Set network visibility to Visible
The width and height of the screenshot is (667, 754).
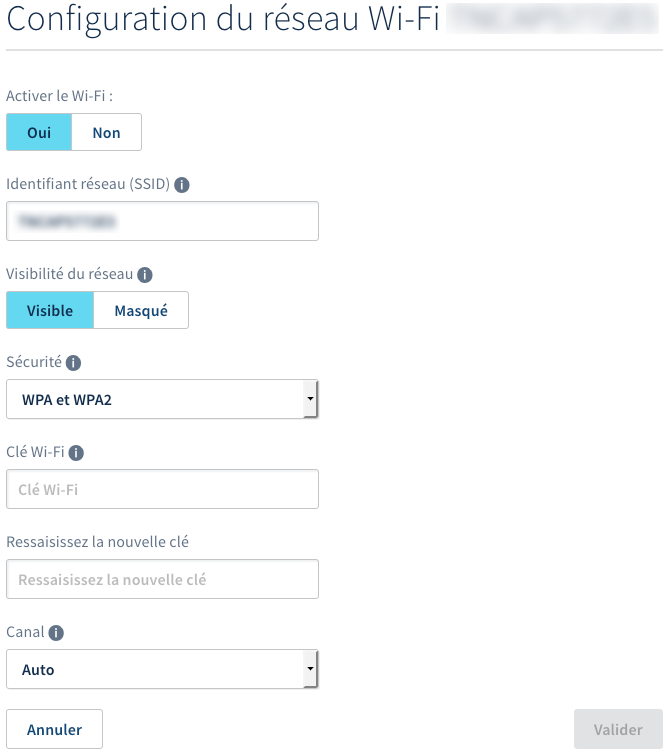(50, 310)
